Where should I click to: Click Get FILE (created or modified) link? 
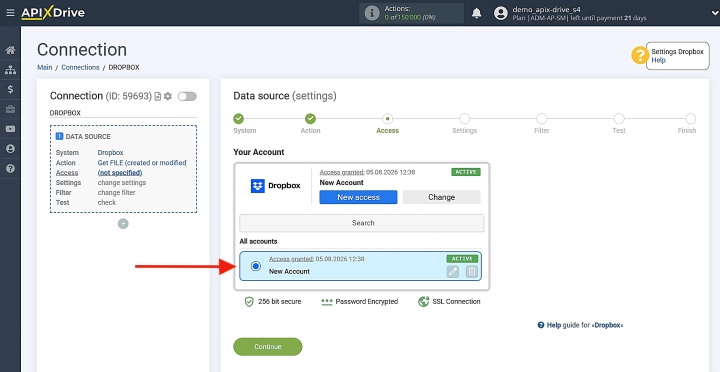pos(142,163)
